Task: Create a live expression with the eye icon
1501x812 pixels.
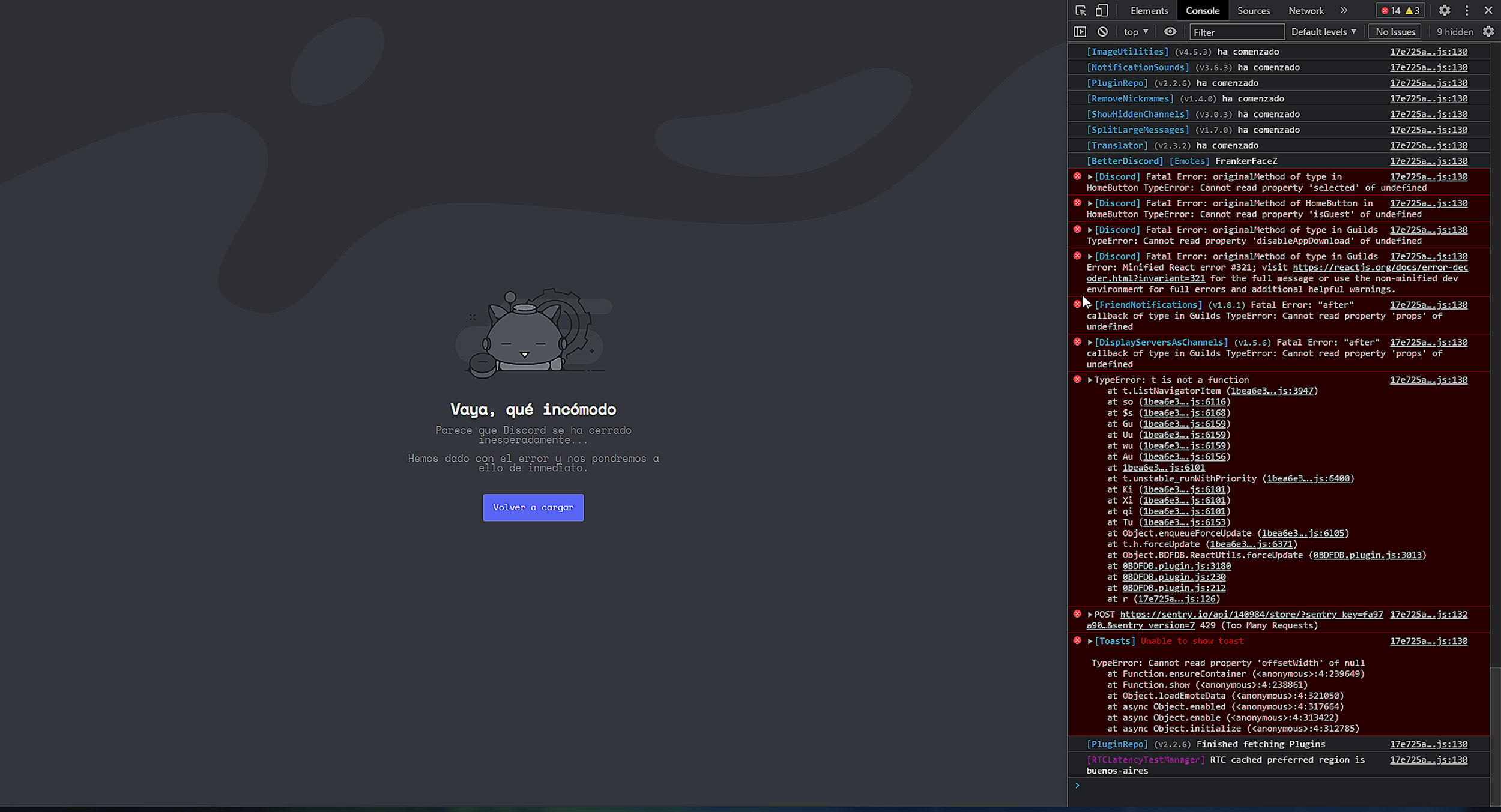Action: tap(1170, 31)
